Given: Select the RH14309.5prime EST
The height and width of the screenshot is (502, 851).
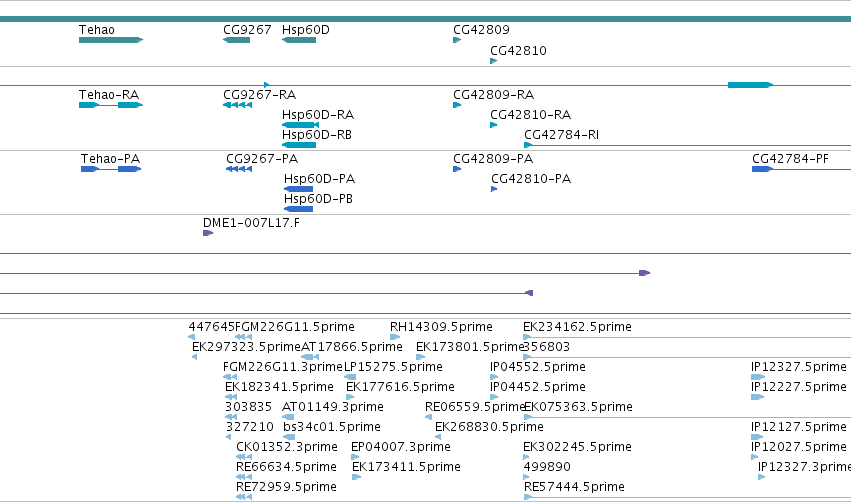Looking at the screenshot, I should (395, 337).
